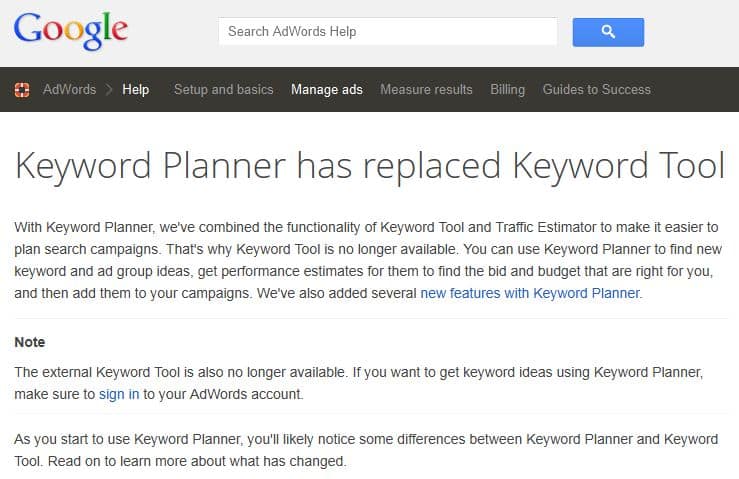Open Guides to Success
This screenshot has height=479, width=739.
tap(596, 90)
